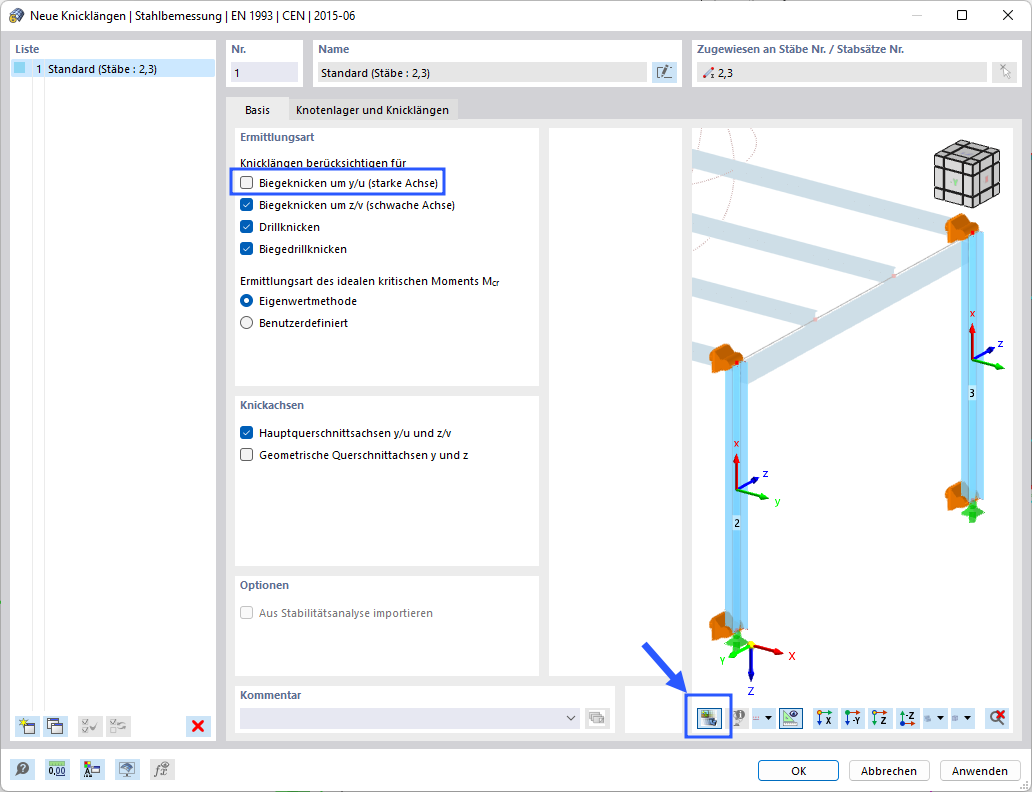1032x792 pixels.
Task: Edit the name using the pencil icon
Action: click(665, 72)
